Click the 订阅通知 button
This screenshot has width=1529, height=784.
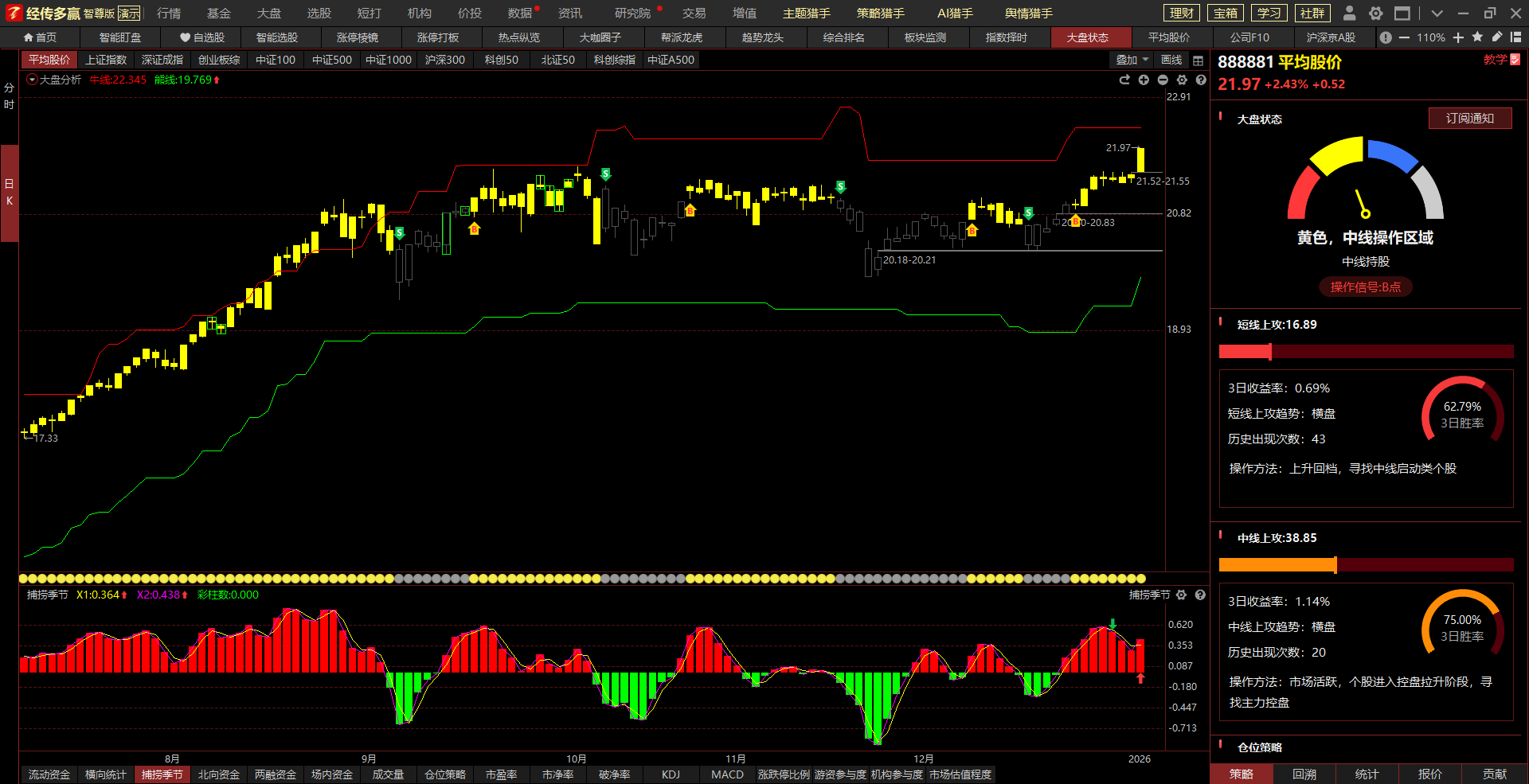pyautogui.click(x=1469, y=119)
